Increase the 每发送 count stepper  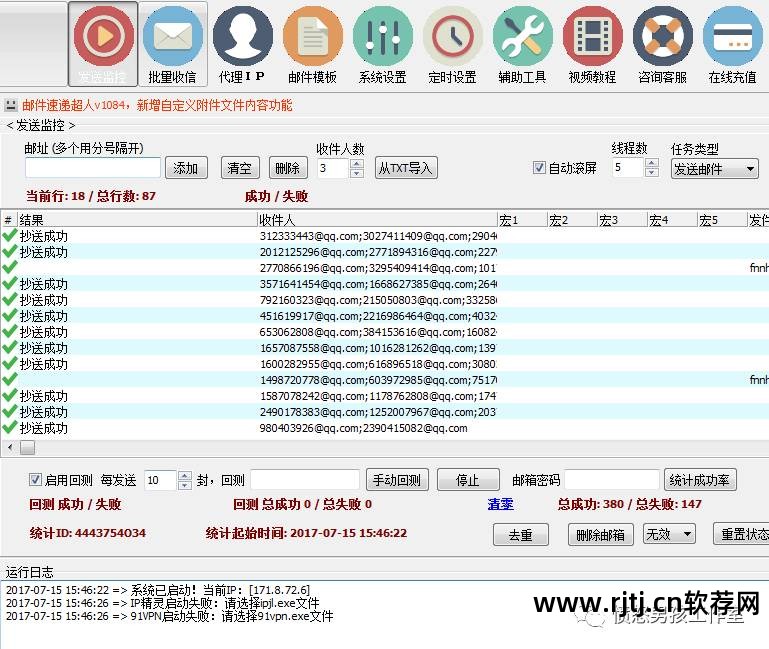click(x=184, y=475)
